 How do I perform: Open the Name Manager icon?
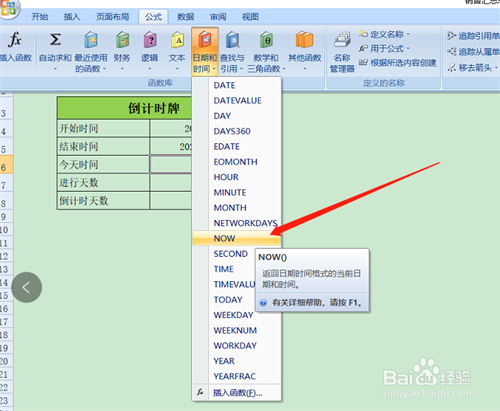coord(342,40)
